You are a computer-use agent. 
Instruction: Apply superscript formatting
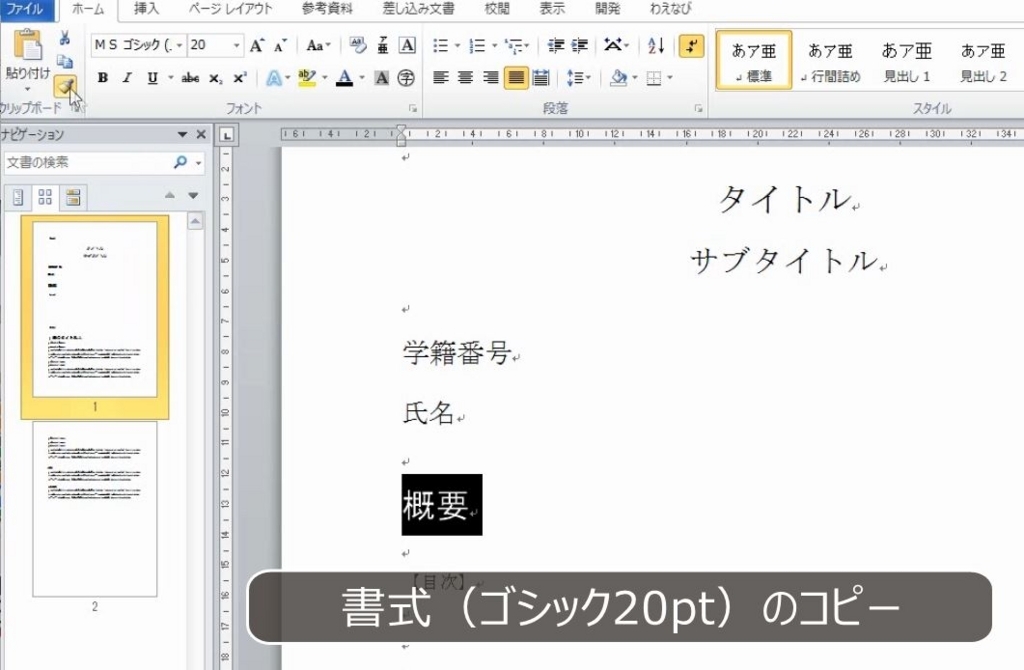[x=240, y=78]
